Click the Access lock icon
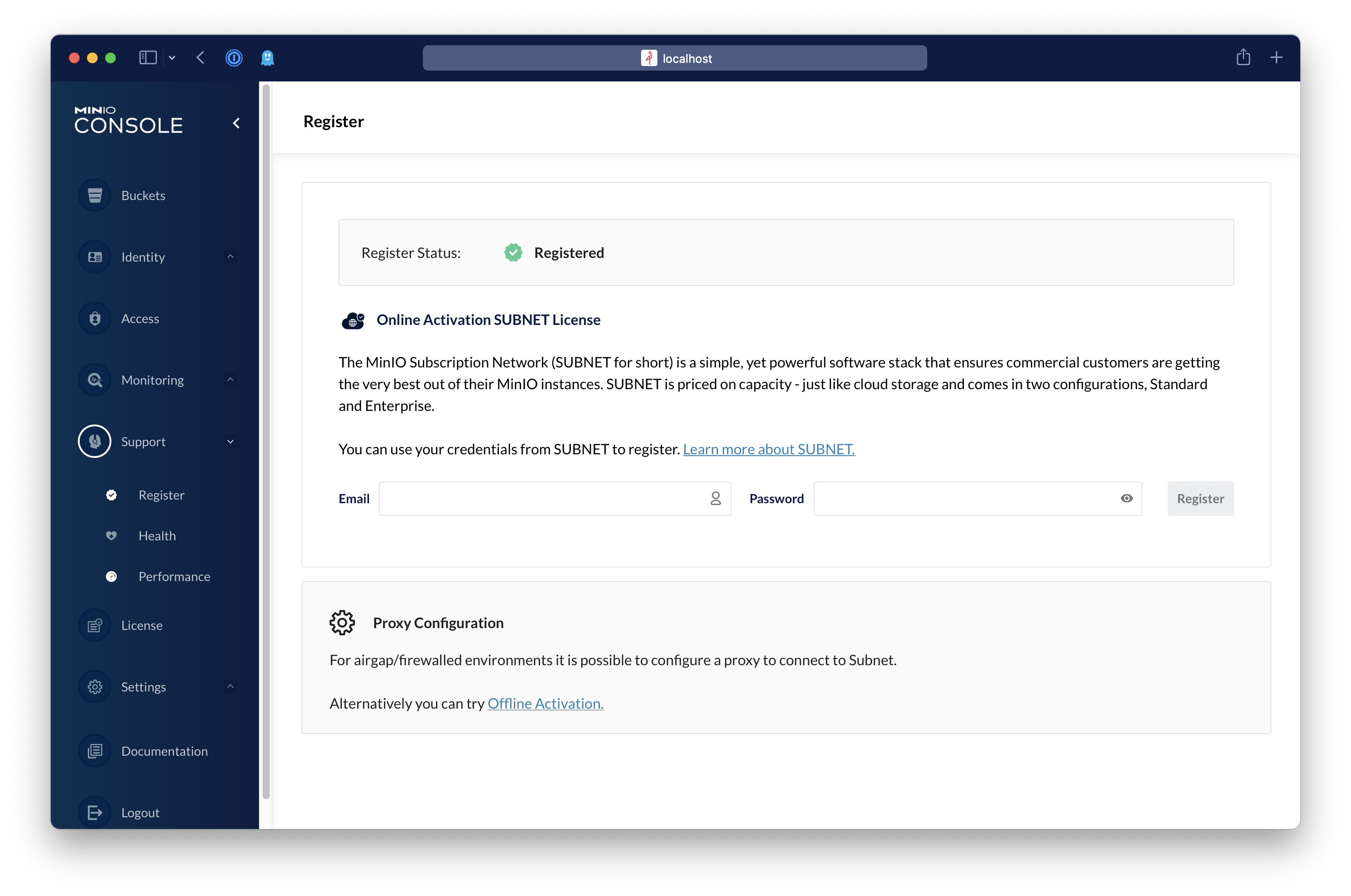Image resolution: width=1351 pixels, height=896 pixels. pos(95,319)
